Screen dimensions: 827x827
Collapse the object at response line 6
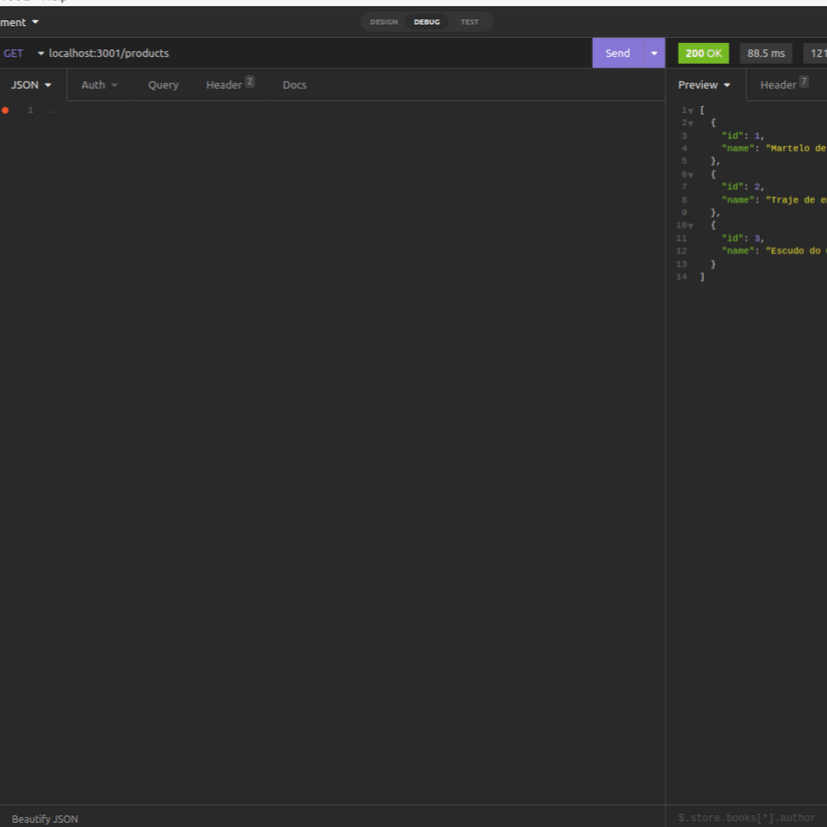click(x=690, y=175)
